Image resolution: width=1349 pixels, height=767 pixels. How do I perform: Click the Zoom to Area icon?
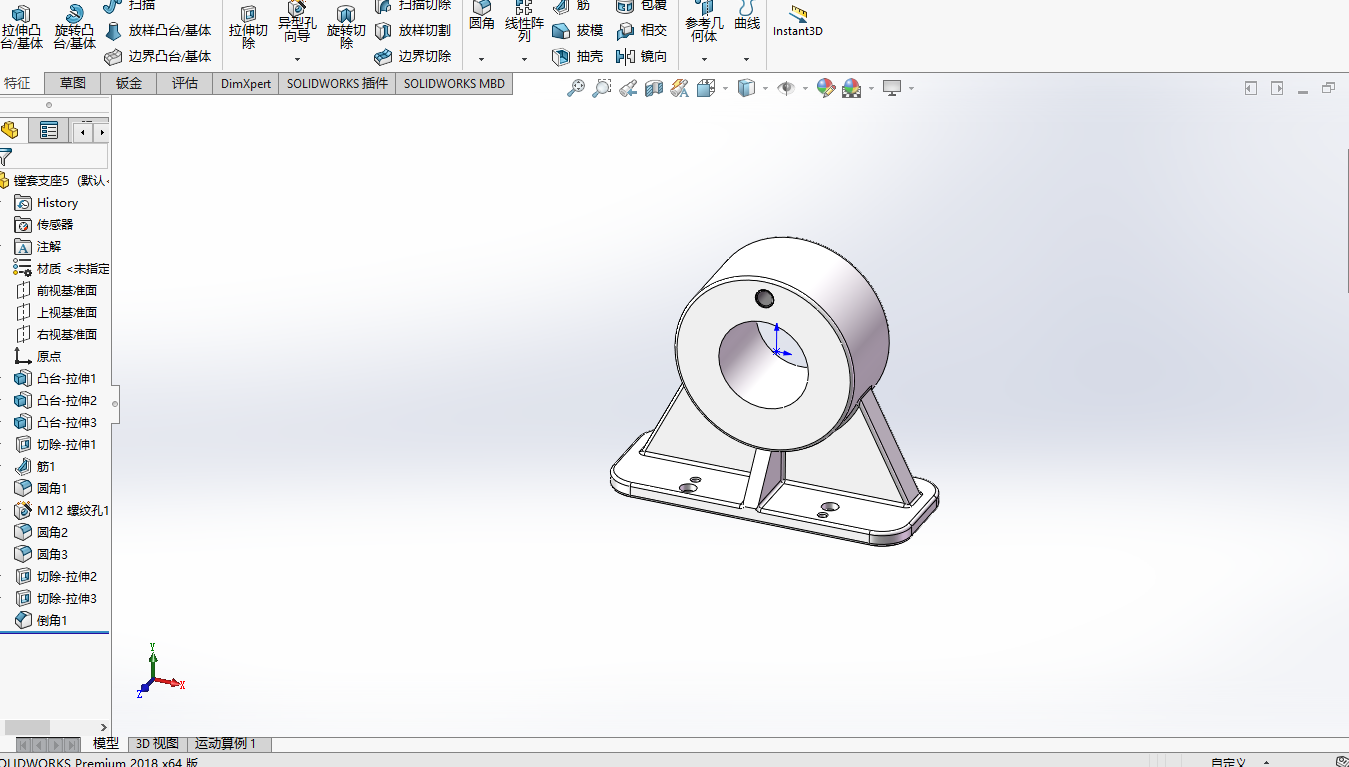601,88
